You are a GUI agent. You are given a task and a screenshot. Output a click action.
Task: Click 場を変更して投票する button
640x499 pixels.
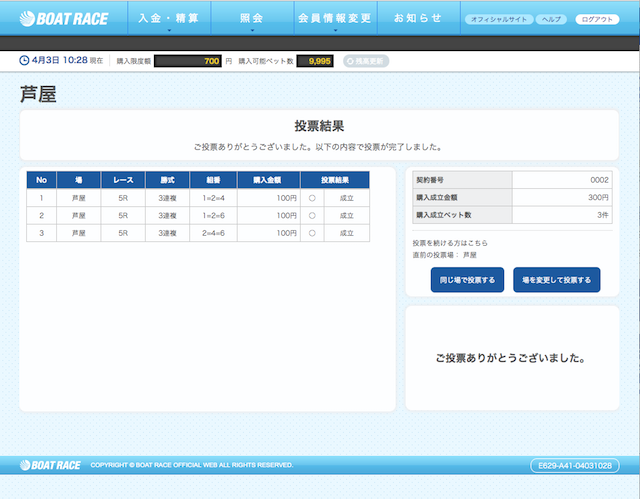tap(556, 280)
